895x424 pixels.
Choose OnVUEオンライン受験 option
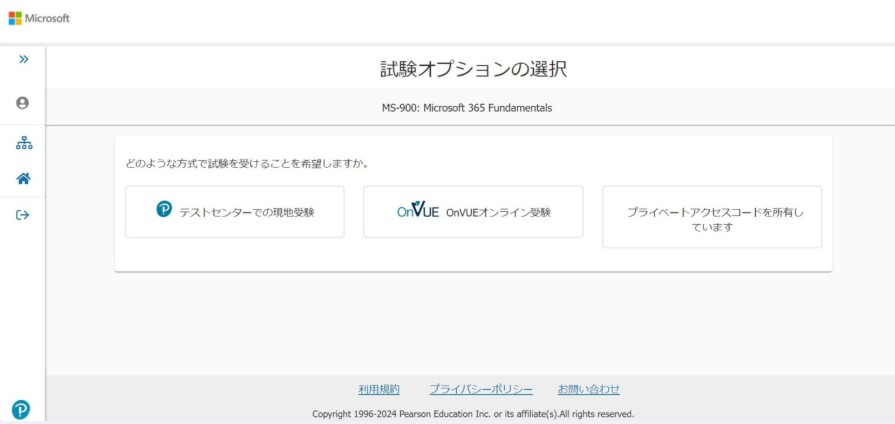click(x=473, y=212)
